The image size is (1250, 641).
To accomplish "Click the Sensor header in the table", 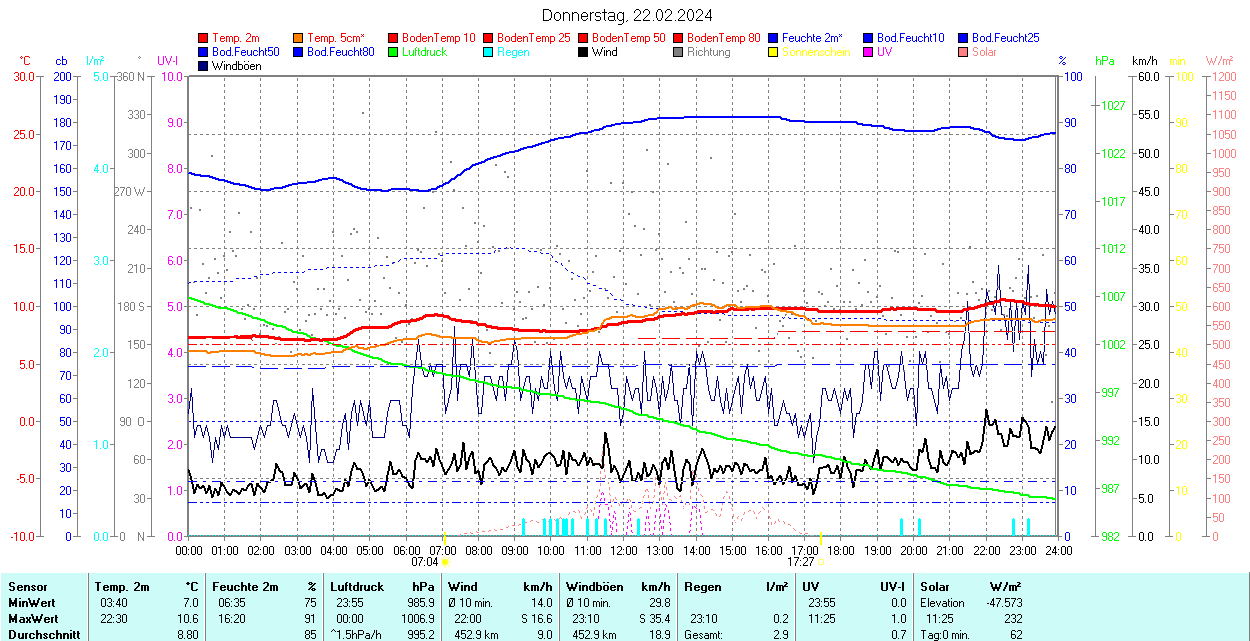I will point(27,587).
